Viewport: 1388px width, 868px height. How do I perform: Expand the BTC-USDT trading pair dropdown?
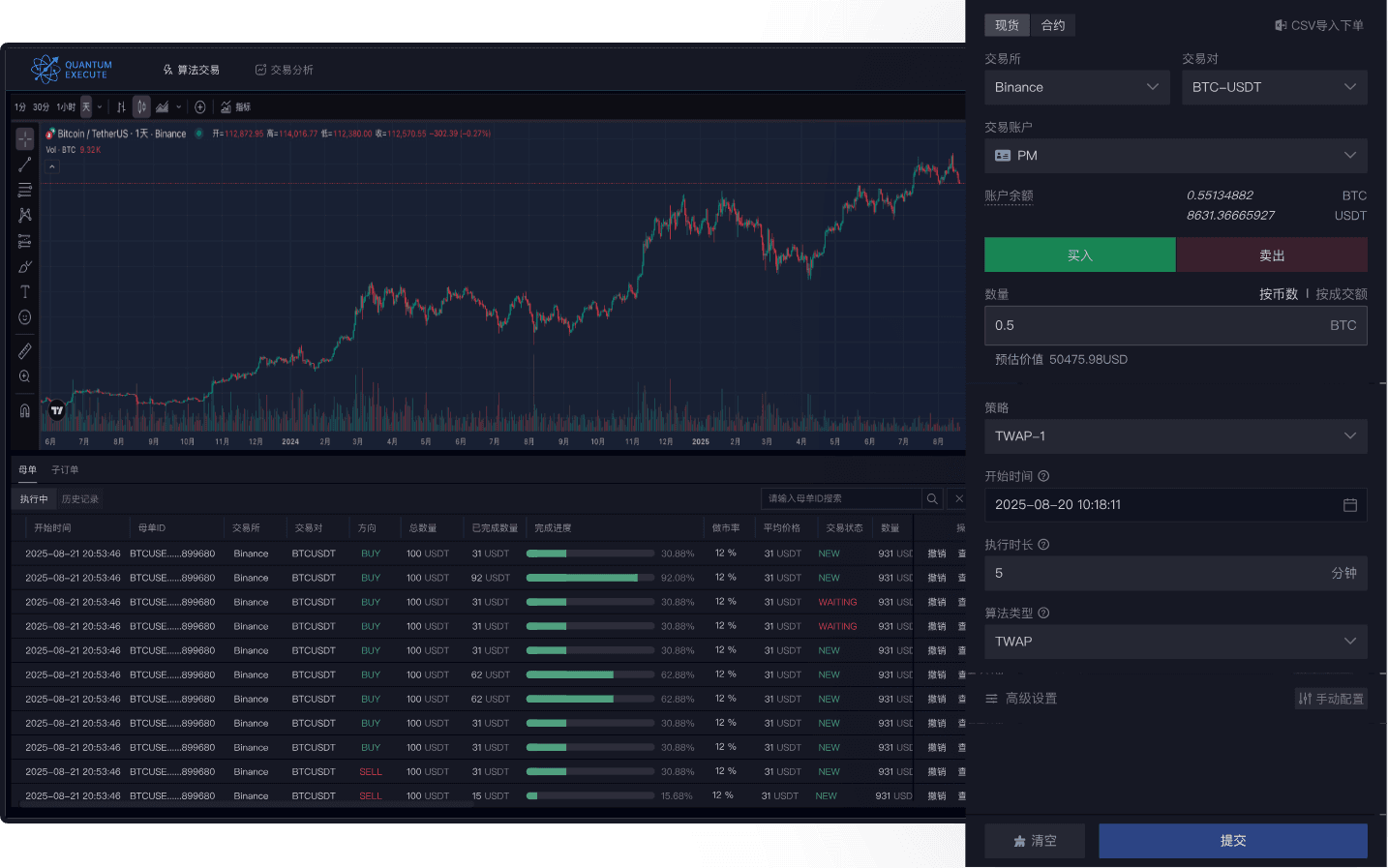pos(1274,87)
